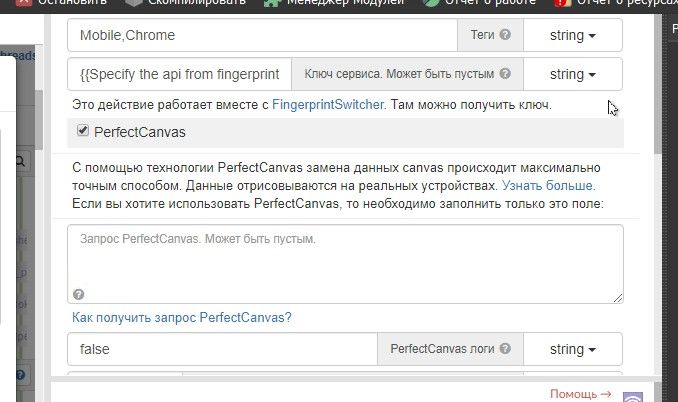Screen dimensions: 678x402
Task: Toggle the PerfectCanvas checkbox
Action: pos(83,130)
